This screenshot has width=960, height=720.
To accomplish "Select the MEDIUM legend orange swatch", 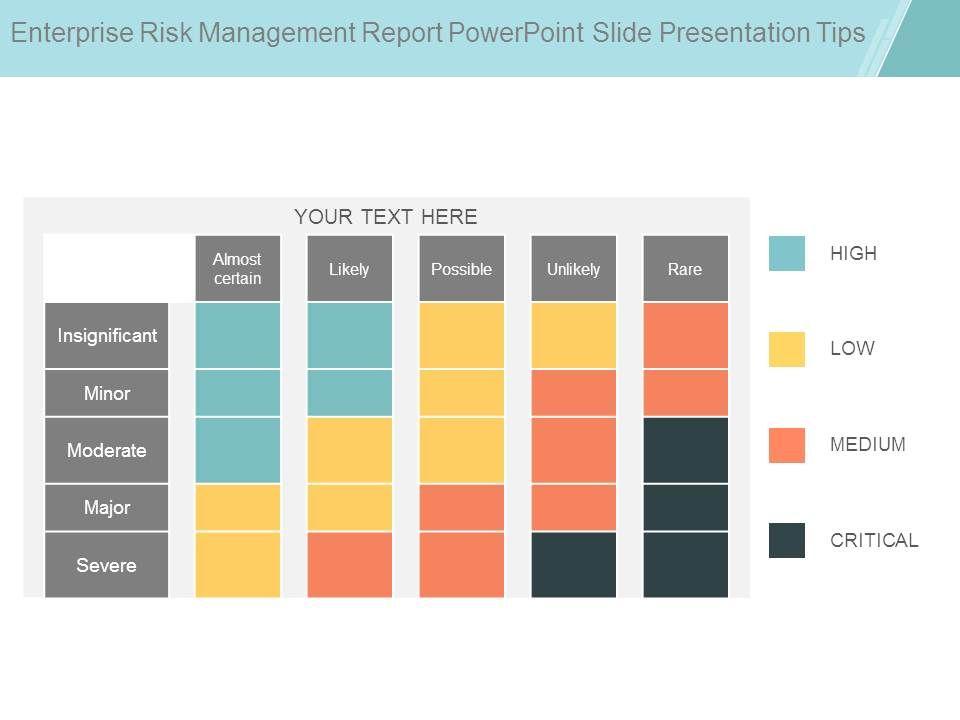I will (786, 445).
